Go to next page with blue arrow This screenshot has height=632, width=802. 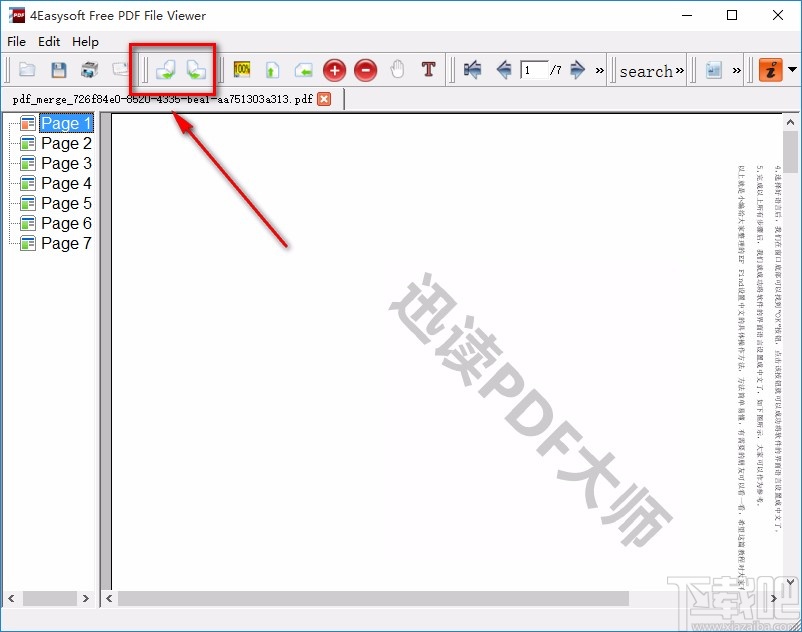click(576, 70)
